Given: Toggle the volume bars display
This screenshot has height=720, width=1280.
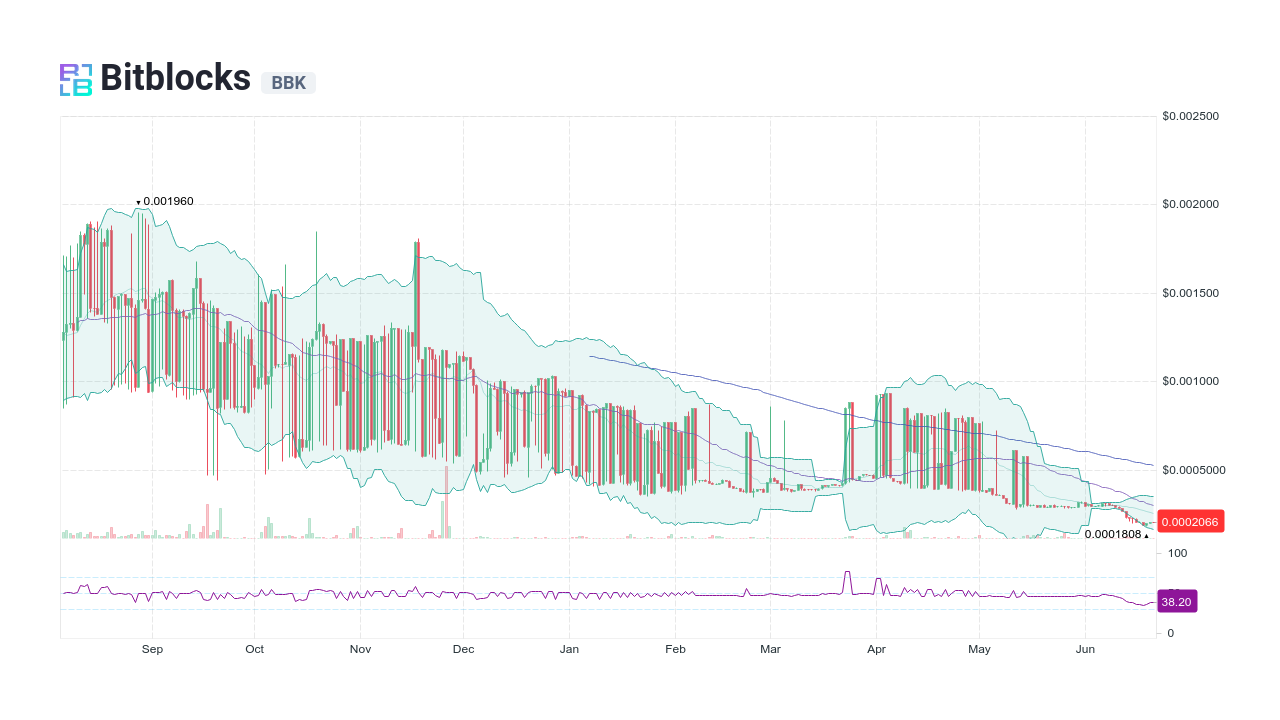Looking at the screenshot, I should tap(300, 530).
